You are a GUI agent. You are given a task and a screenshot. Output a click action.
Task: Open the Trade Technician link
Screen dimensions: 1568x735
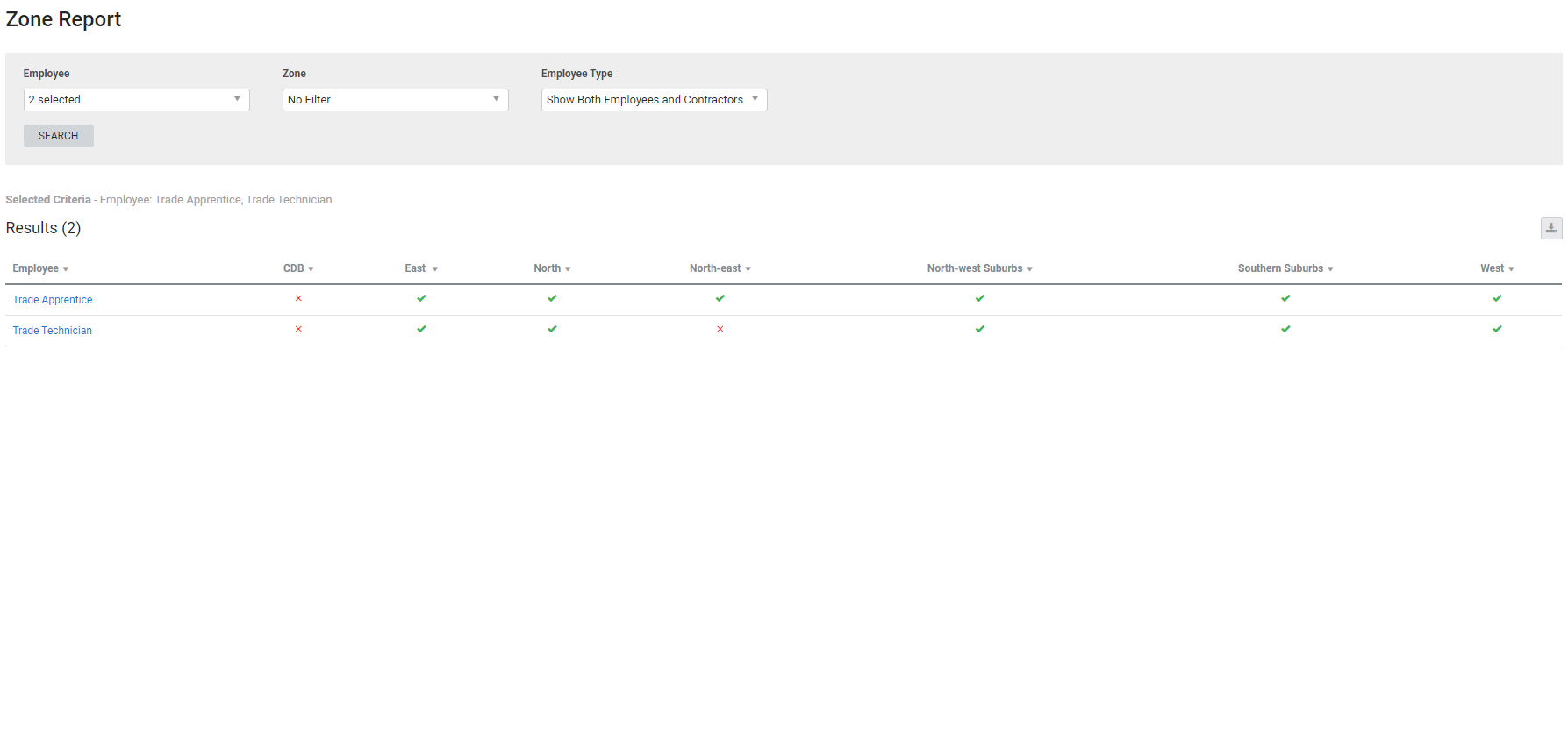coord(53,331)
